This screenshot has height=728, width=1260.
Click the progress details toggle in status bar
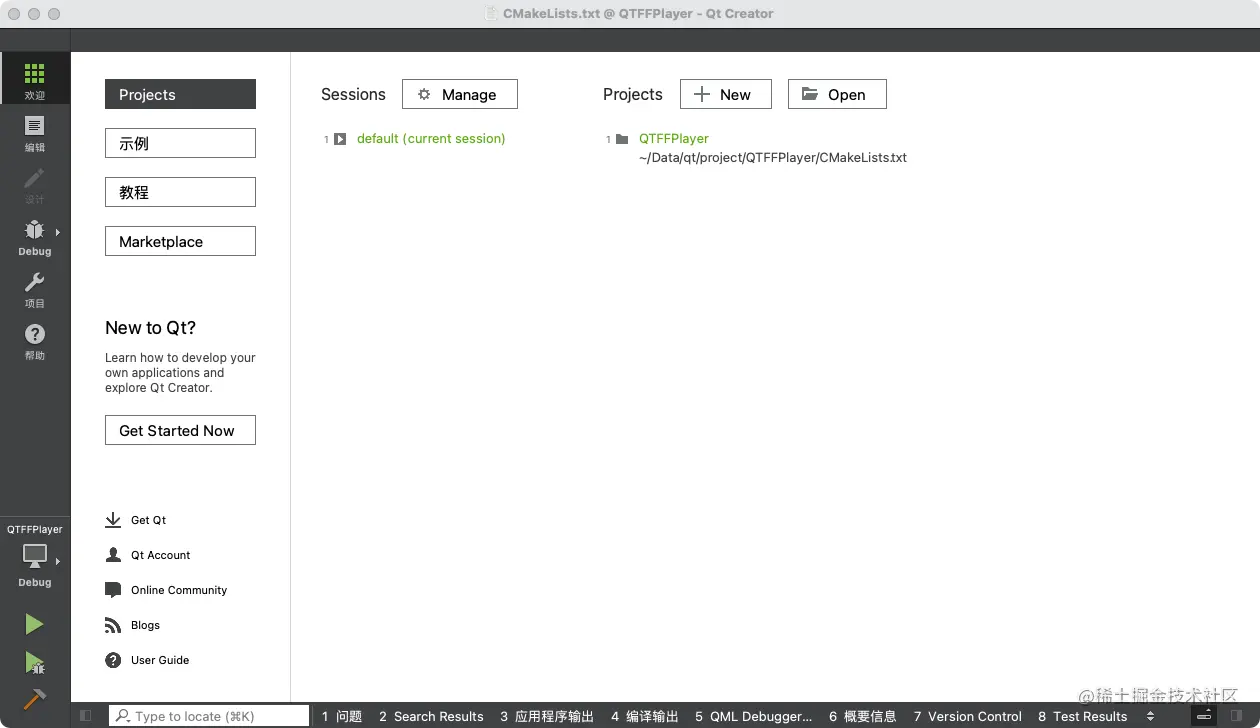coord(1204,716)
